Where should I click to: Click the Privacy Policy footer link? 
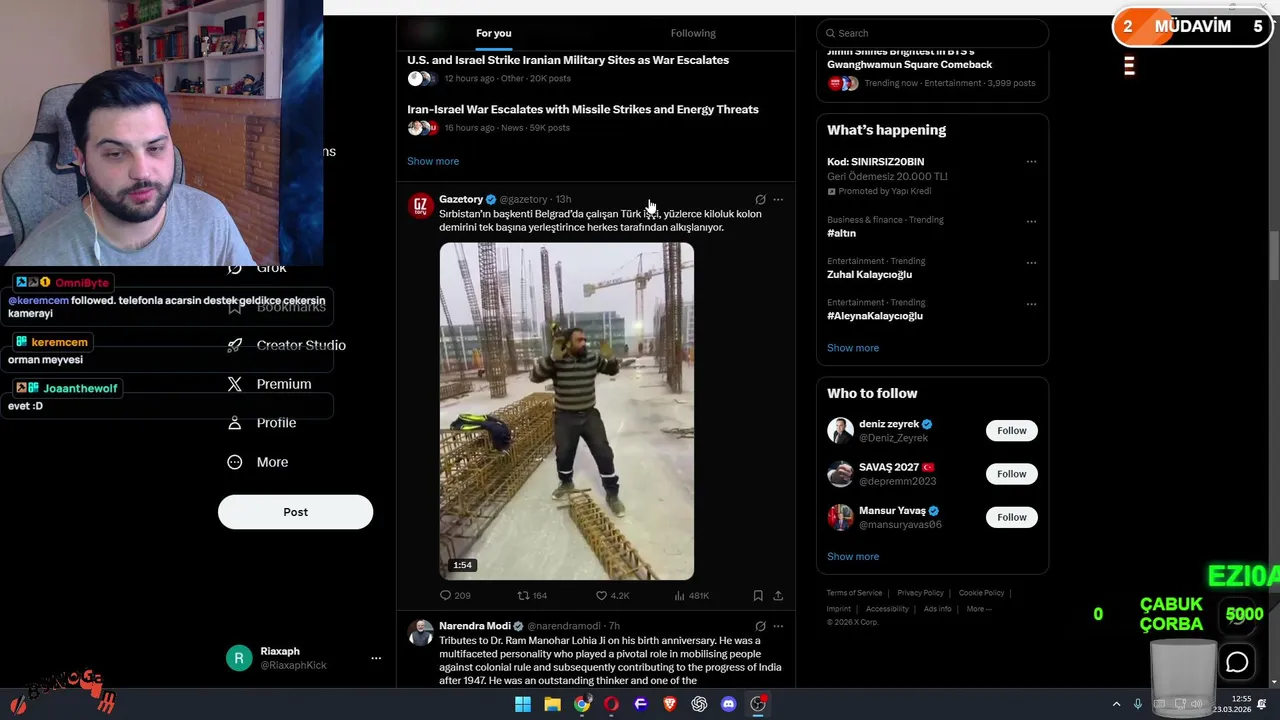point(920,593)
